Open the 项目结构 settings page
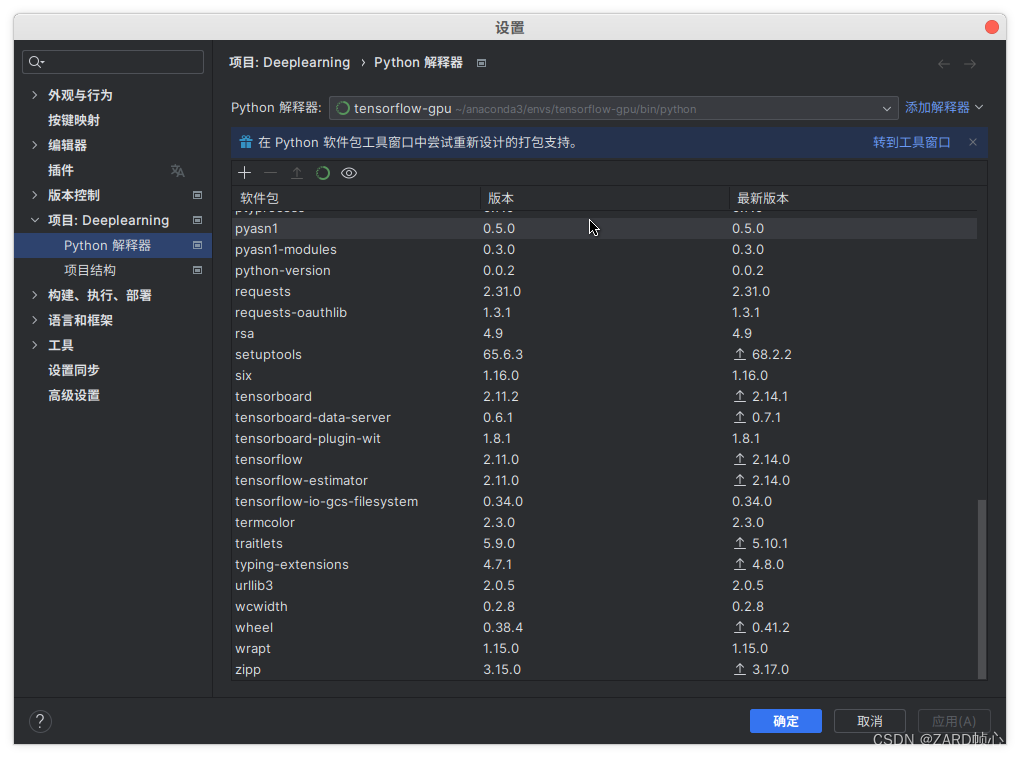Screen dimensions: 1020x758 90,270
